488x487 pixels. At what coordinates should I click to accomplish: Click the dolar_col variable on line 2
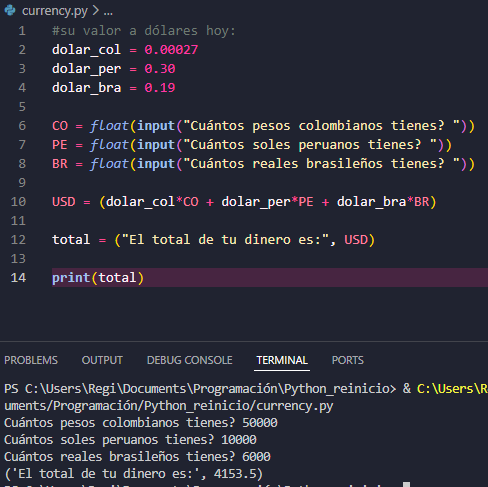(x=86, y=50)
